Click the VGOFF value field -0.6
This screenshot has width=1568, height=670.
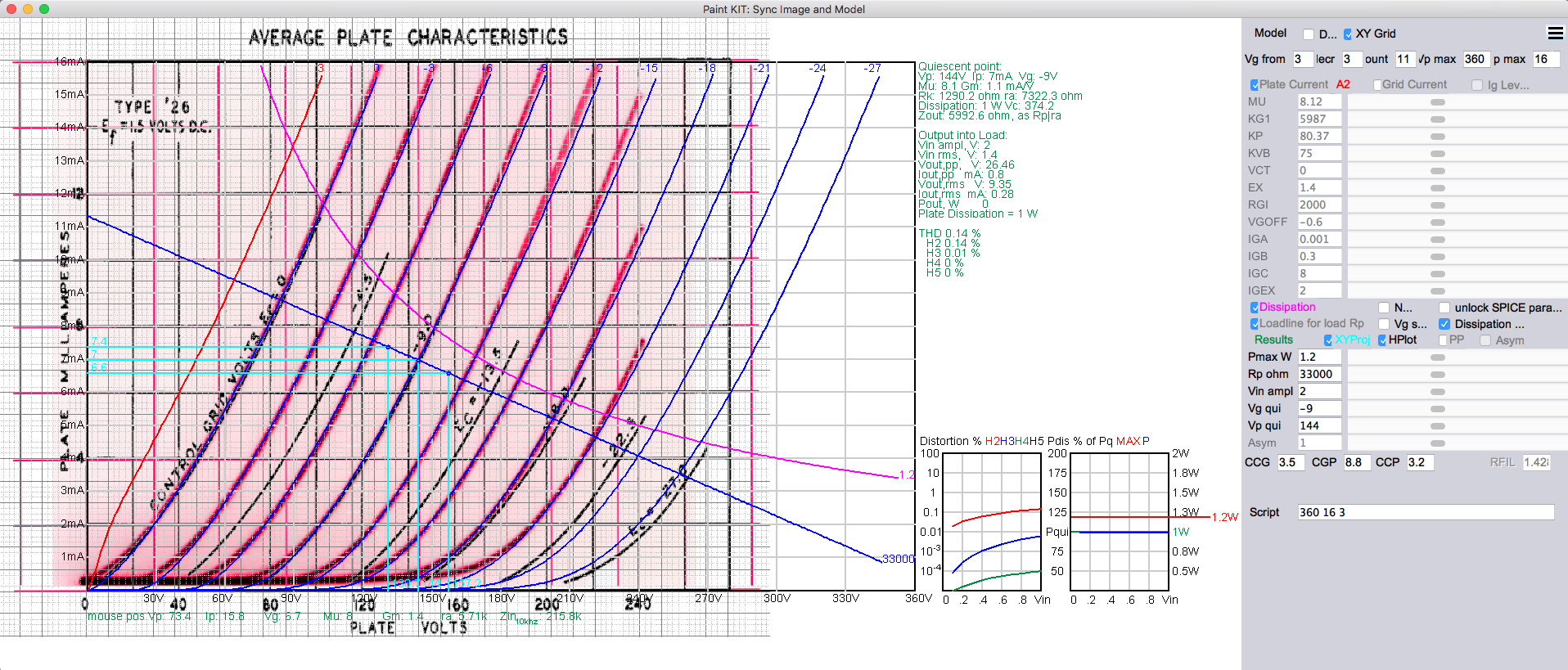[1319, 222]
